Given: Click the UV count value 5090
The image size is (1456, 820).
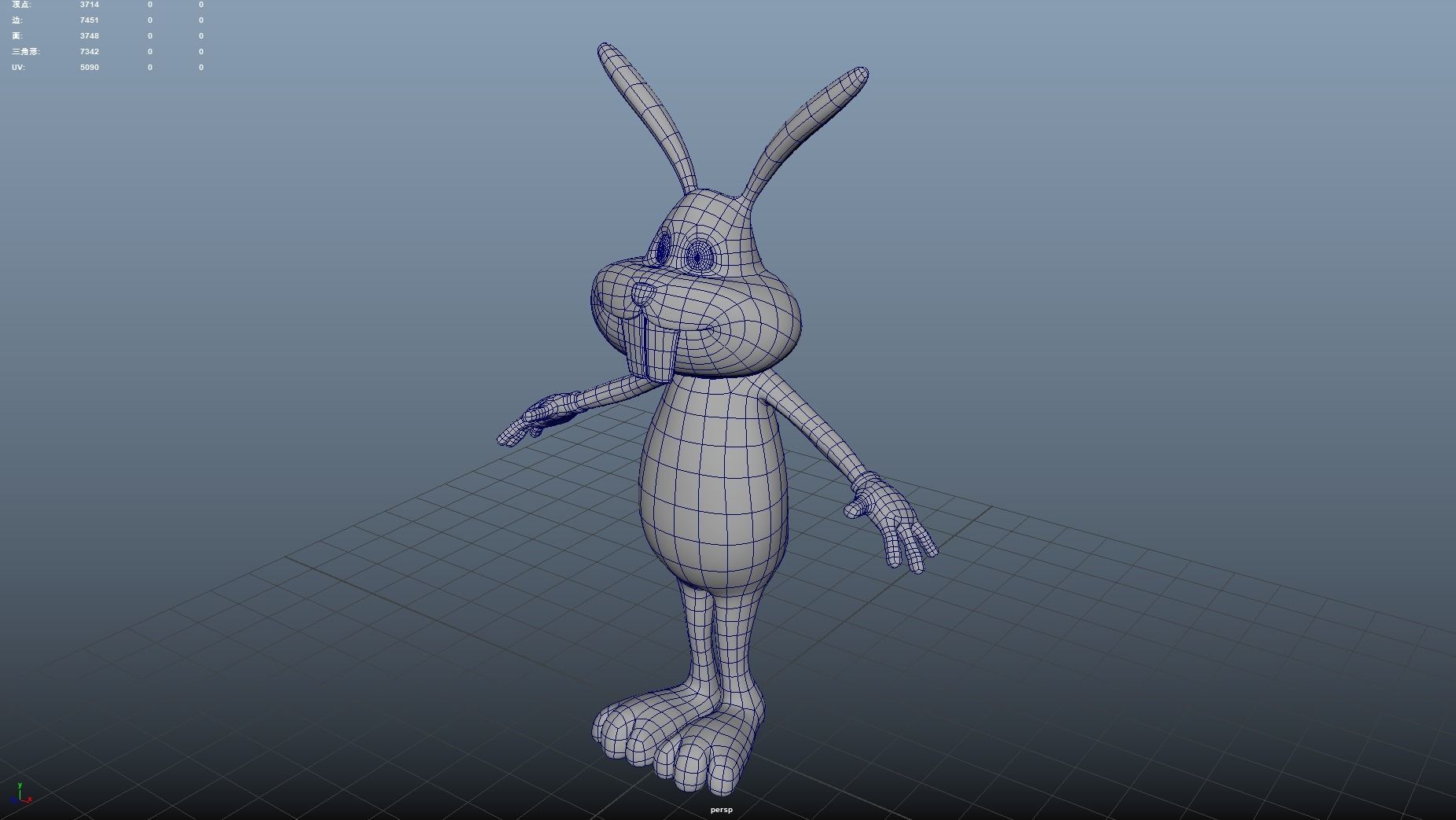Looking at the screenshot, I should point(90,68).
